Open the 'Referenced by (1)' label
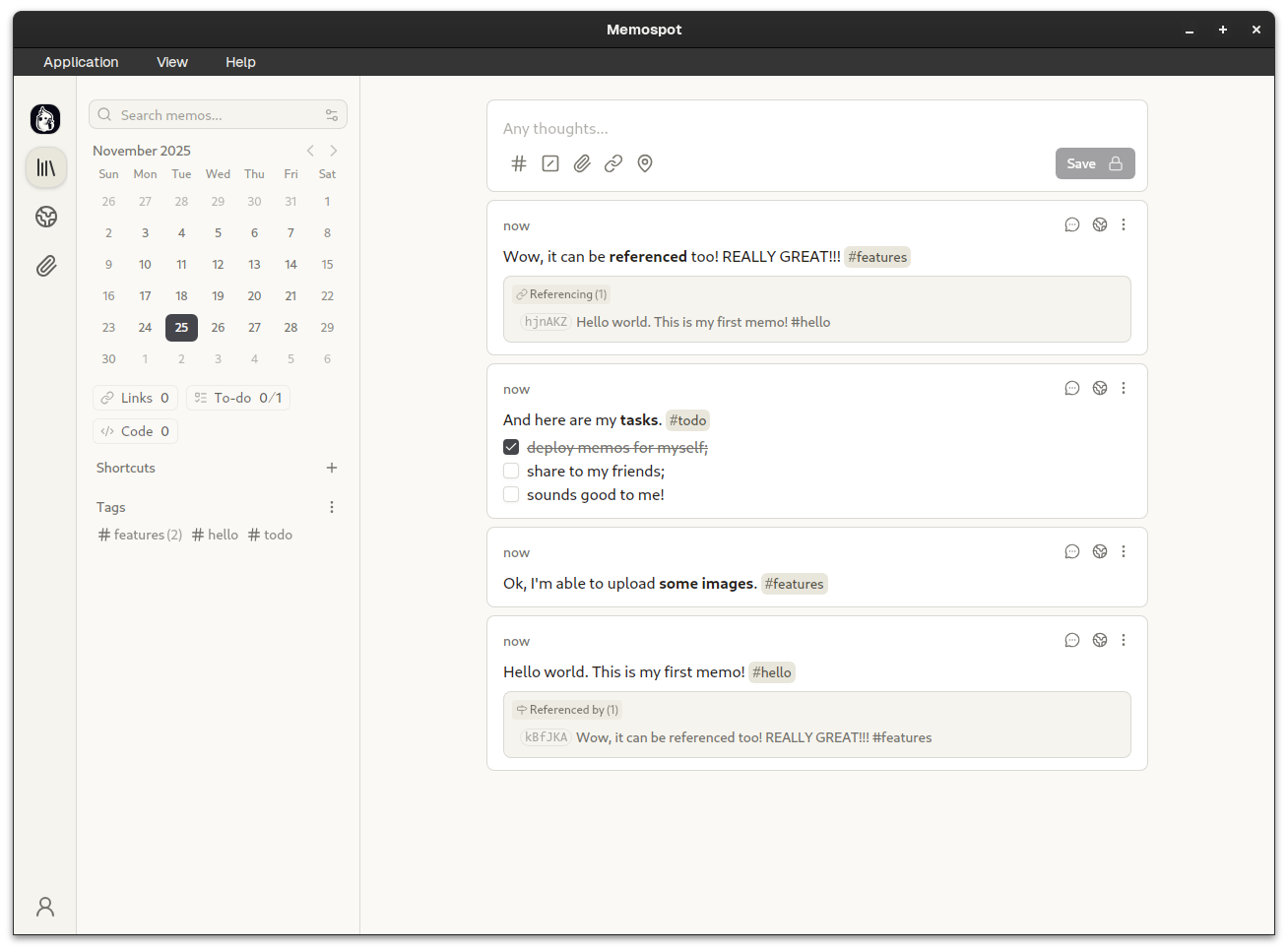This screenshot has height=951, width=1288. click(567, 710)
